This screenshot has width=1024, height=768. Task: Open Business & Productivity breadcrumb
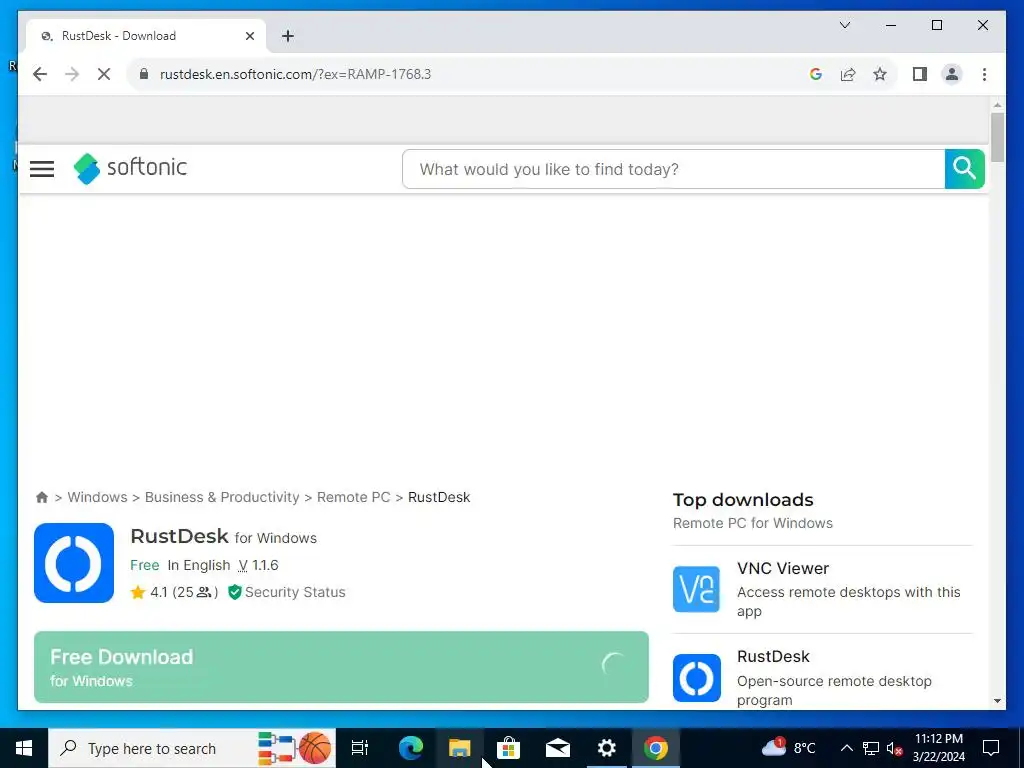[x=222, y=497]
